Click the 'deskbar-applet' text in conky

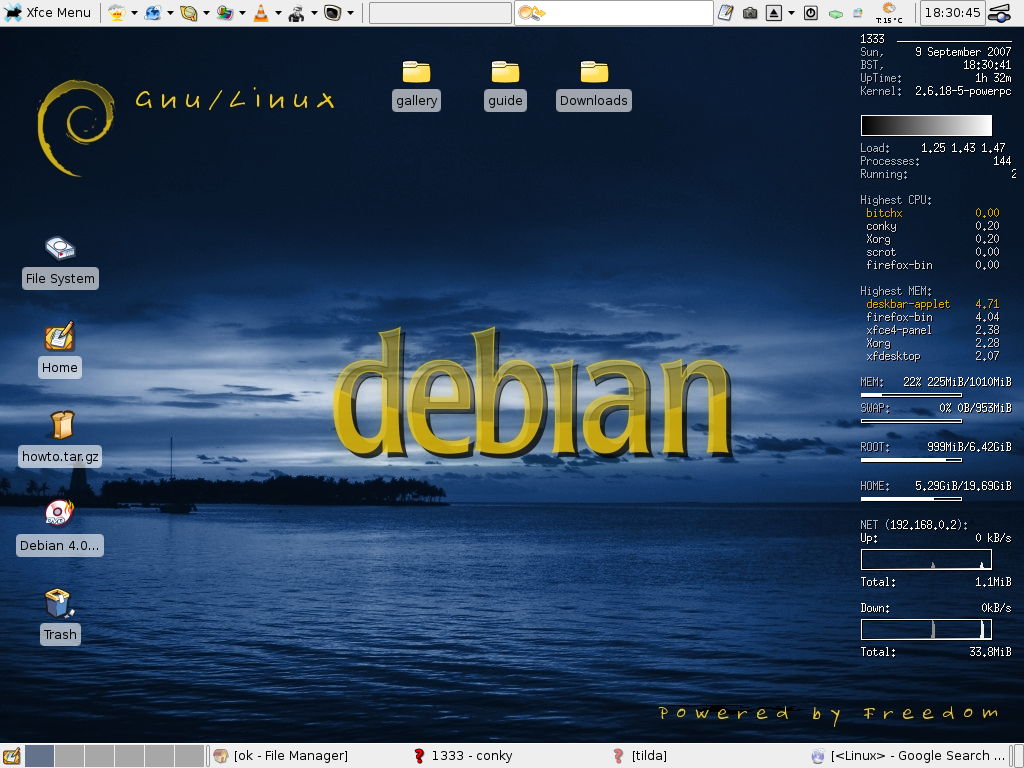point(908,304)
